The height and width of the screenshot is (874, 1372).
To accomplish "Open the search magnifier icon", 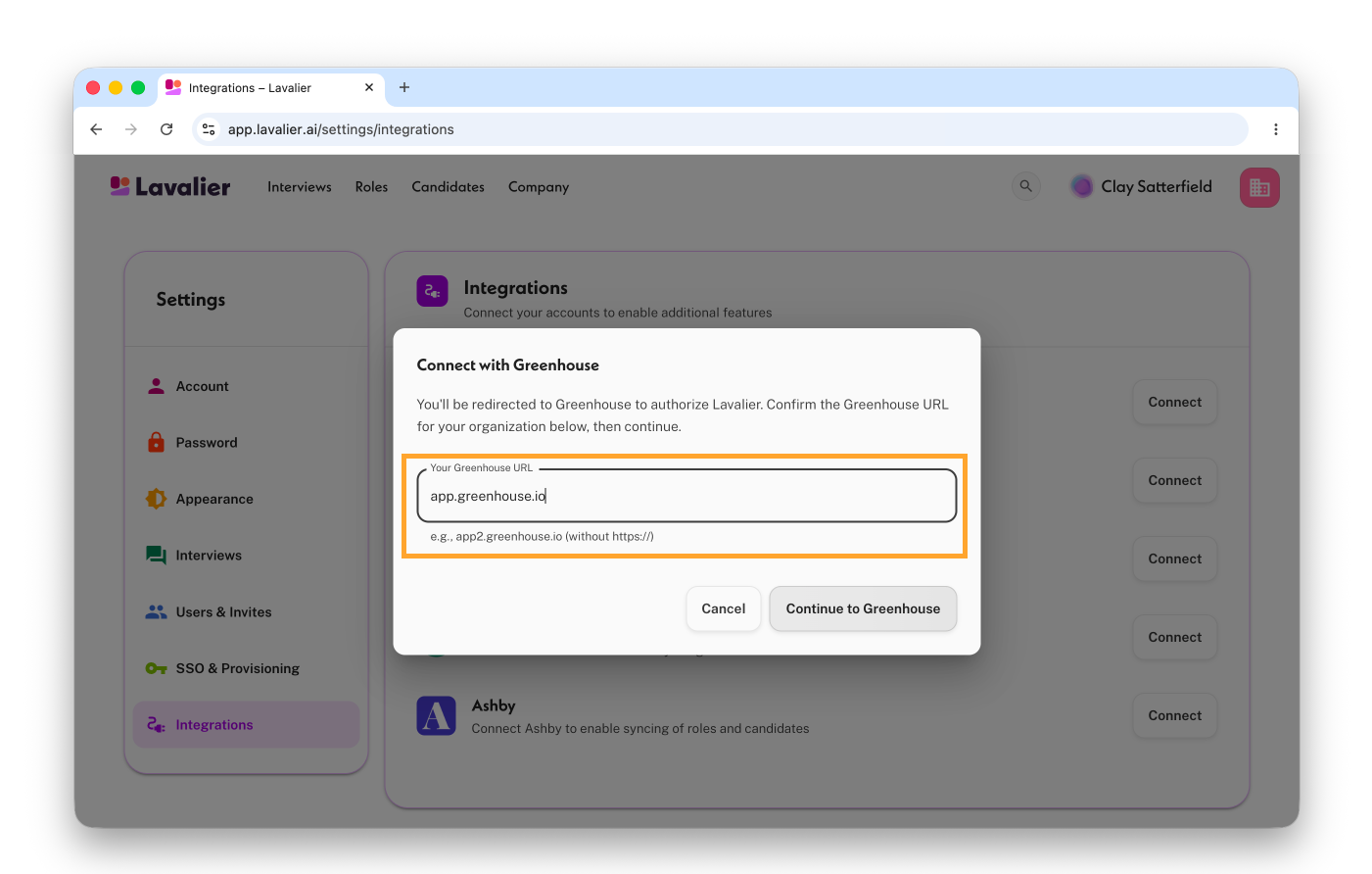I will coord(1025,185).
